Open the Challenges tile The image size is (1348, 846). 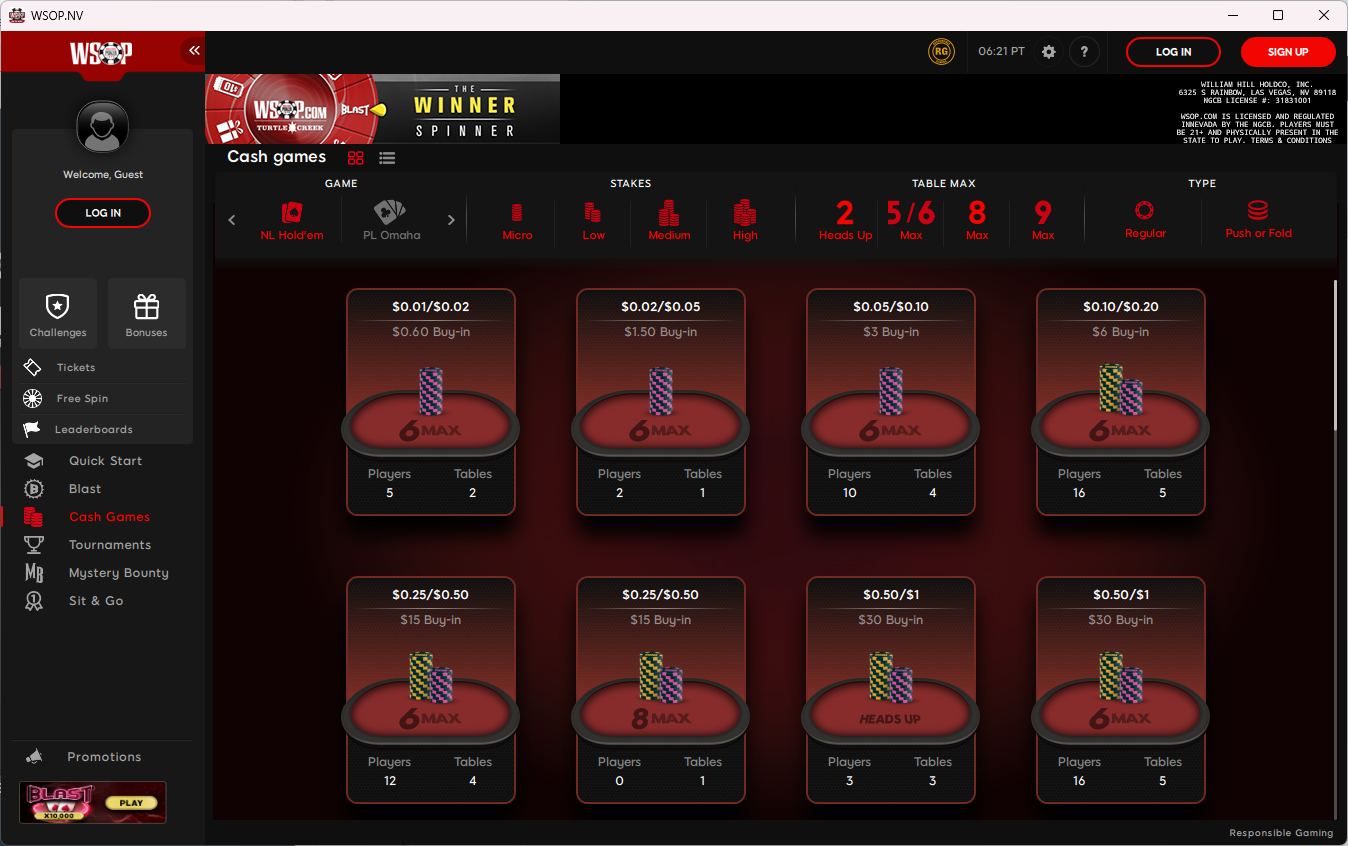(58, 314)
